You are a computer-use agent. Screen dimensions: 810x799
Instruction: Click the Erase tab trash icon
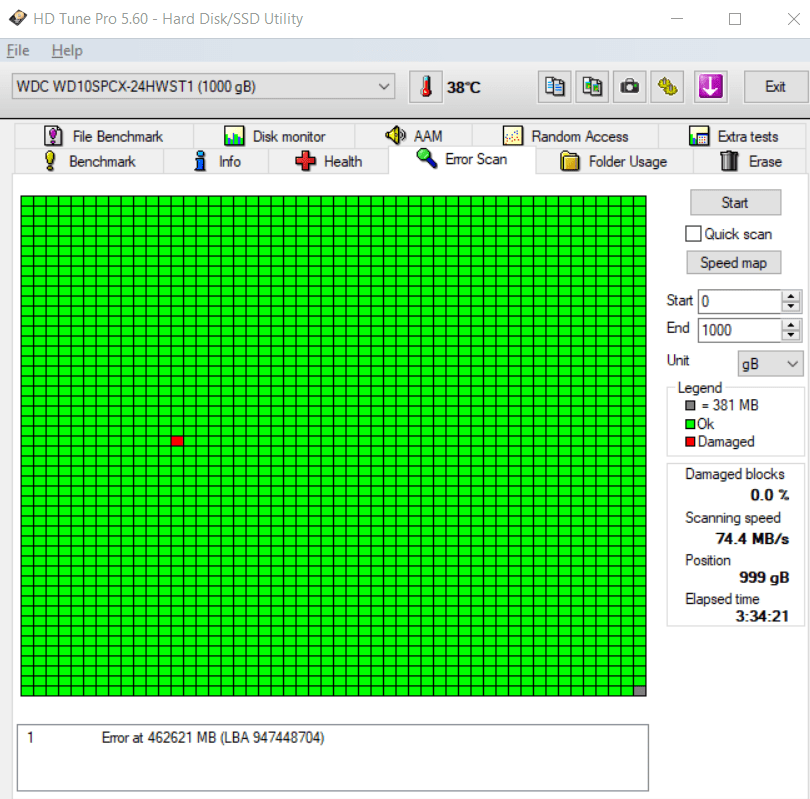(x=729, y=159)
